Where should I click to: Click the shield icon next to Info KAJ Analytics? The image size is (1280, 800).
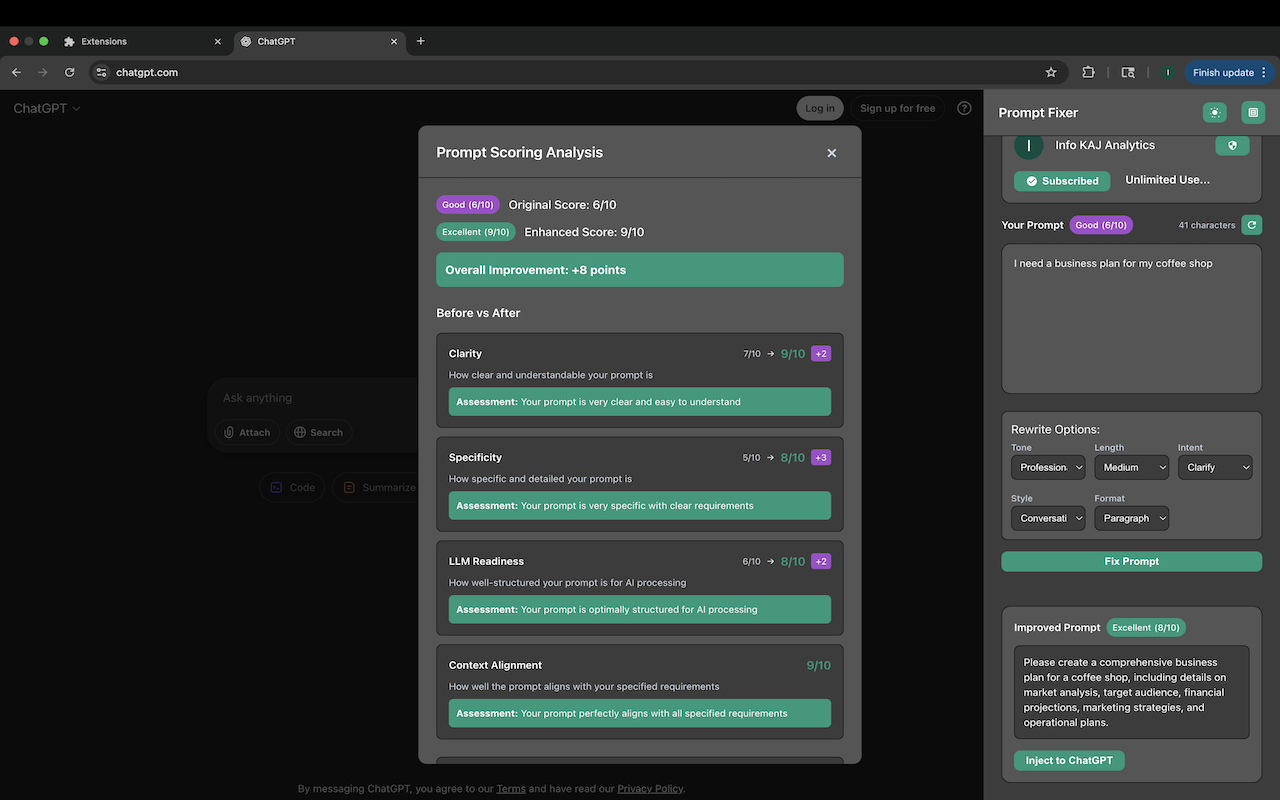click(x=1232, y=145)
